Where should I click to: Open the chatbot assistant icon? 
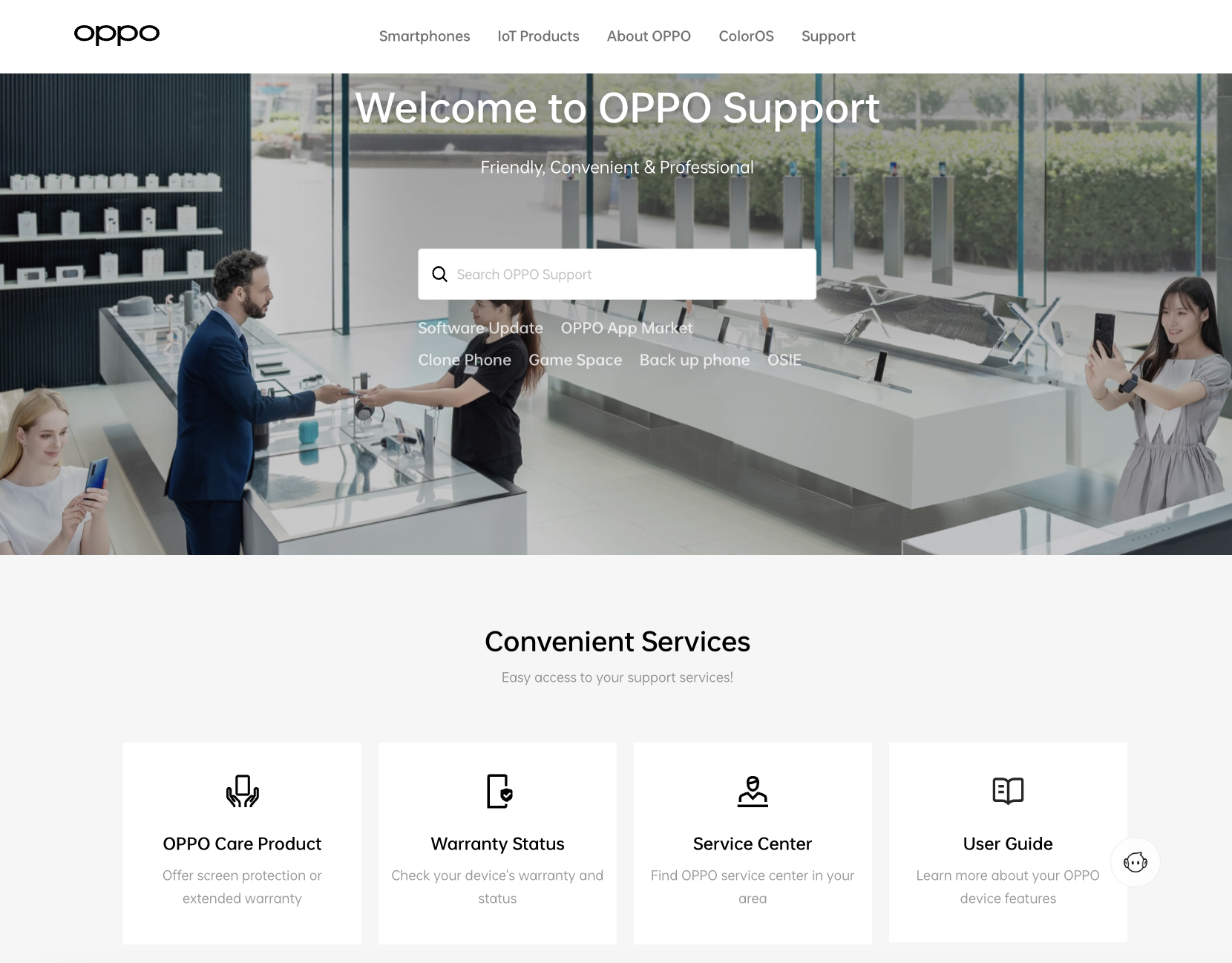coord(1135,862)
